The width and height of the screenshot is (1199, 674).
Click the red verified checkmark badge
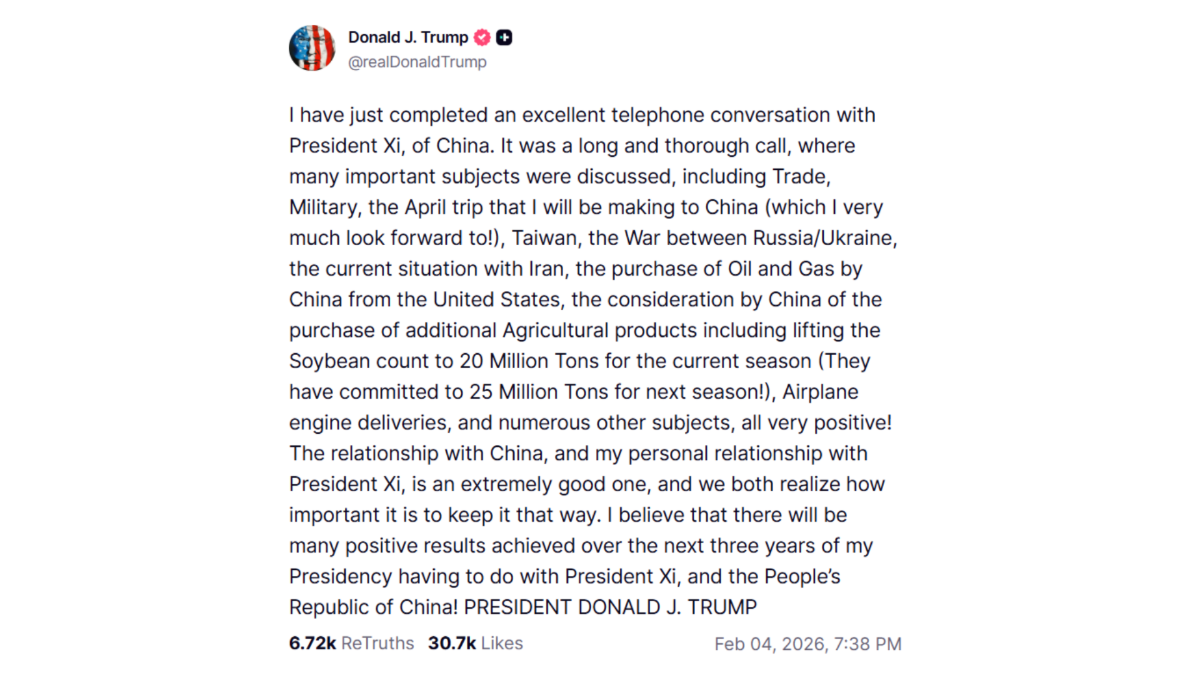[x=482, y=38]
